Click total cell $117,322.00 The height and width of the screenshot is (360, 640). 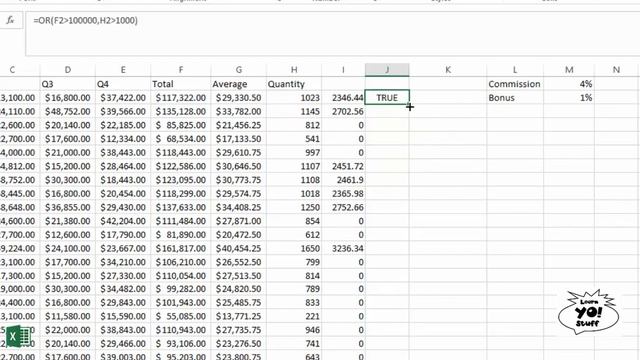181,98
